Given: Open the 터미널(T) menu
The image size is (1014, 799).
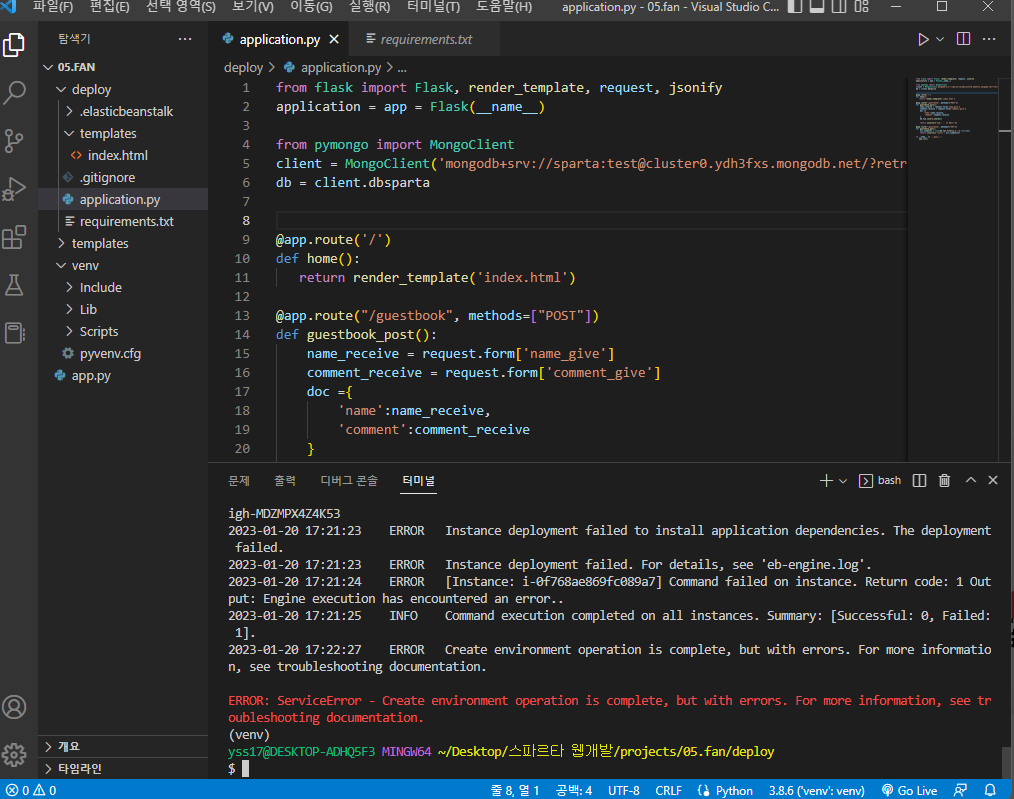Looking at the screenshot, I should [x=433, y=7].
